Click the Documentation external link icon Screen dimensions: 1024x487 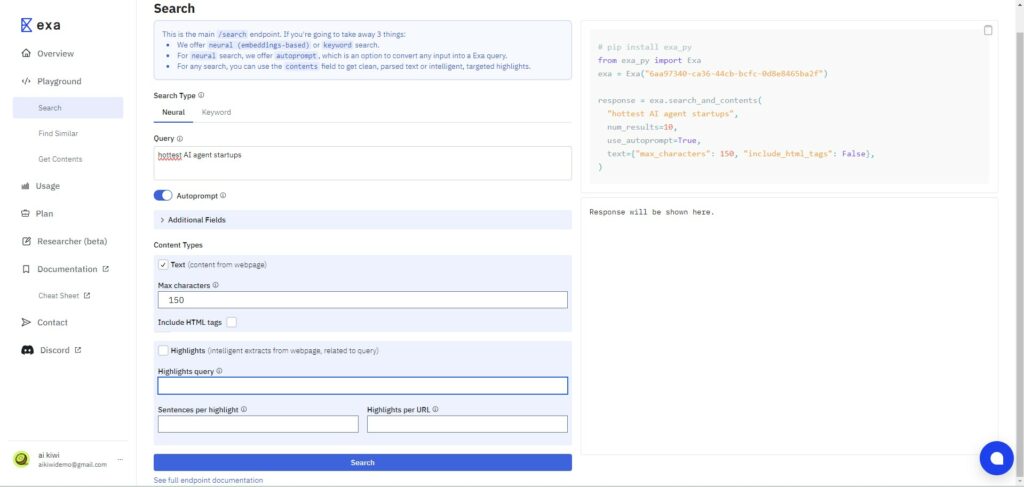(x=106, y=268)
